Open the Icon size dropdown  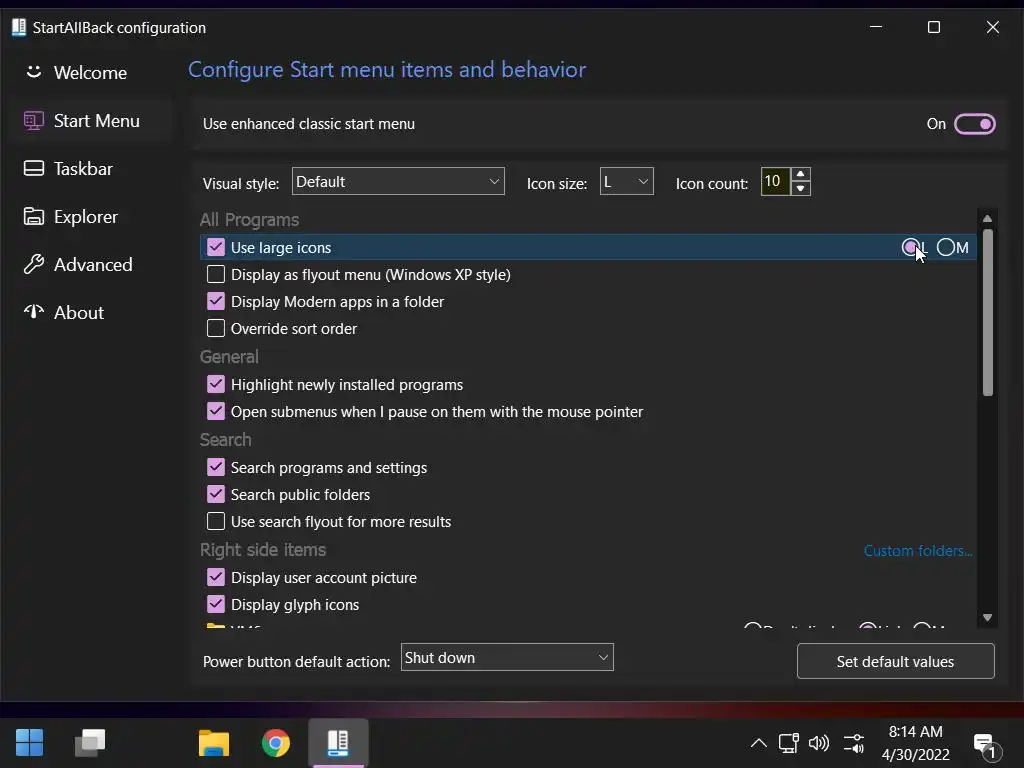tap(626, 181)
